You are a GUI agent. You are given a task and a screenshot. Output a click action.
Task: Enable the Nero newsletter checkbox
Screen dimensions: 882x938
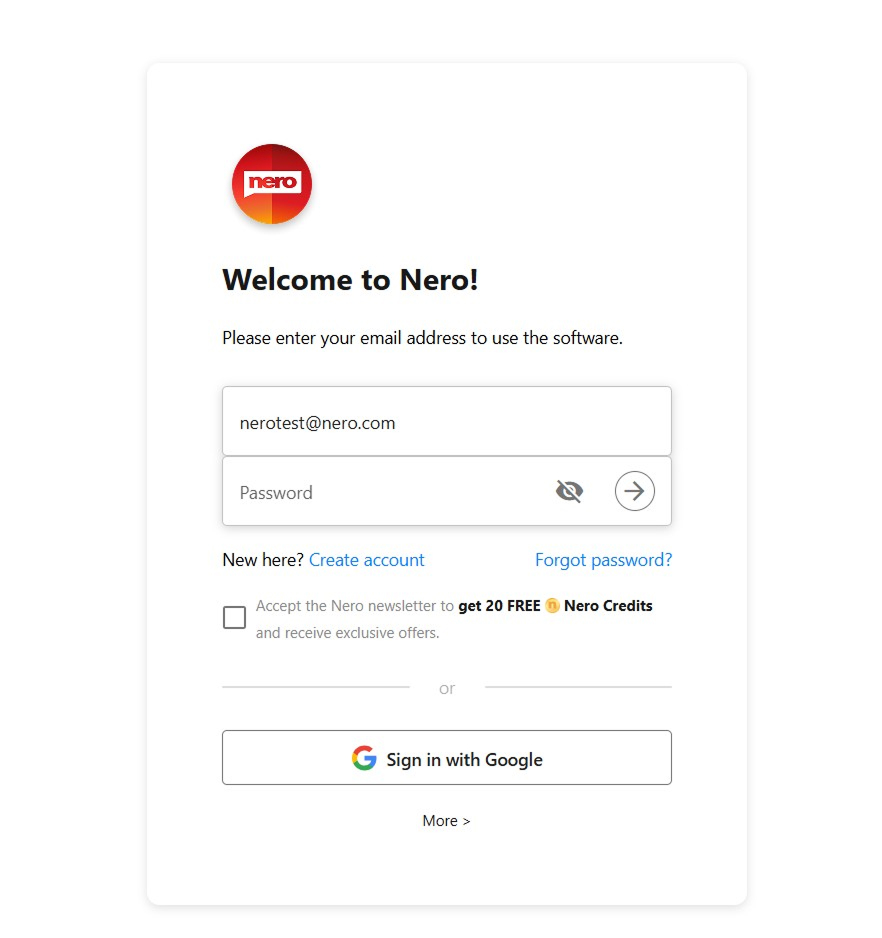click(x=234, y=617)
